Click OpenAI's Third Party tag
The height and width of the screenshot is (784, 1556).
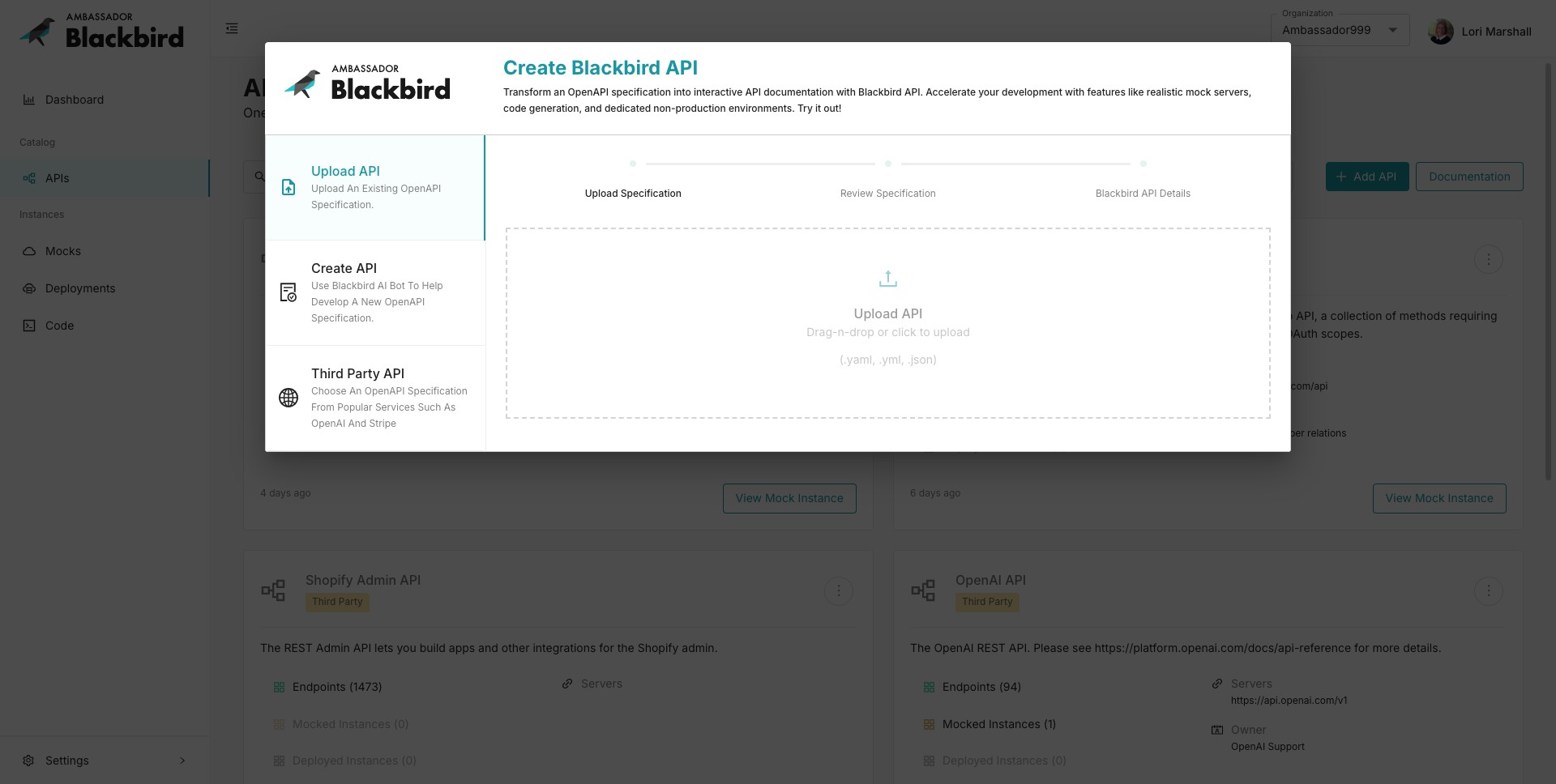[x=987, y=602]
